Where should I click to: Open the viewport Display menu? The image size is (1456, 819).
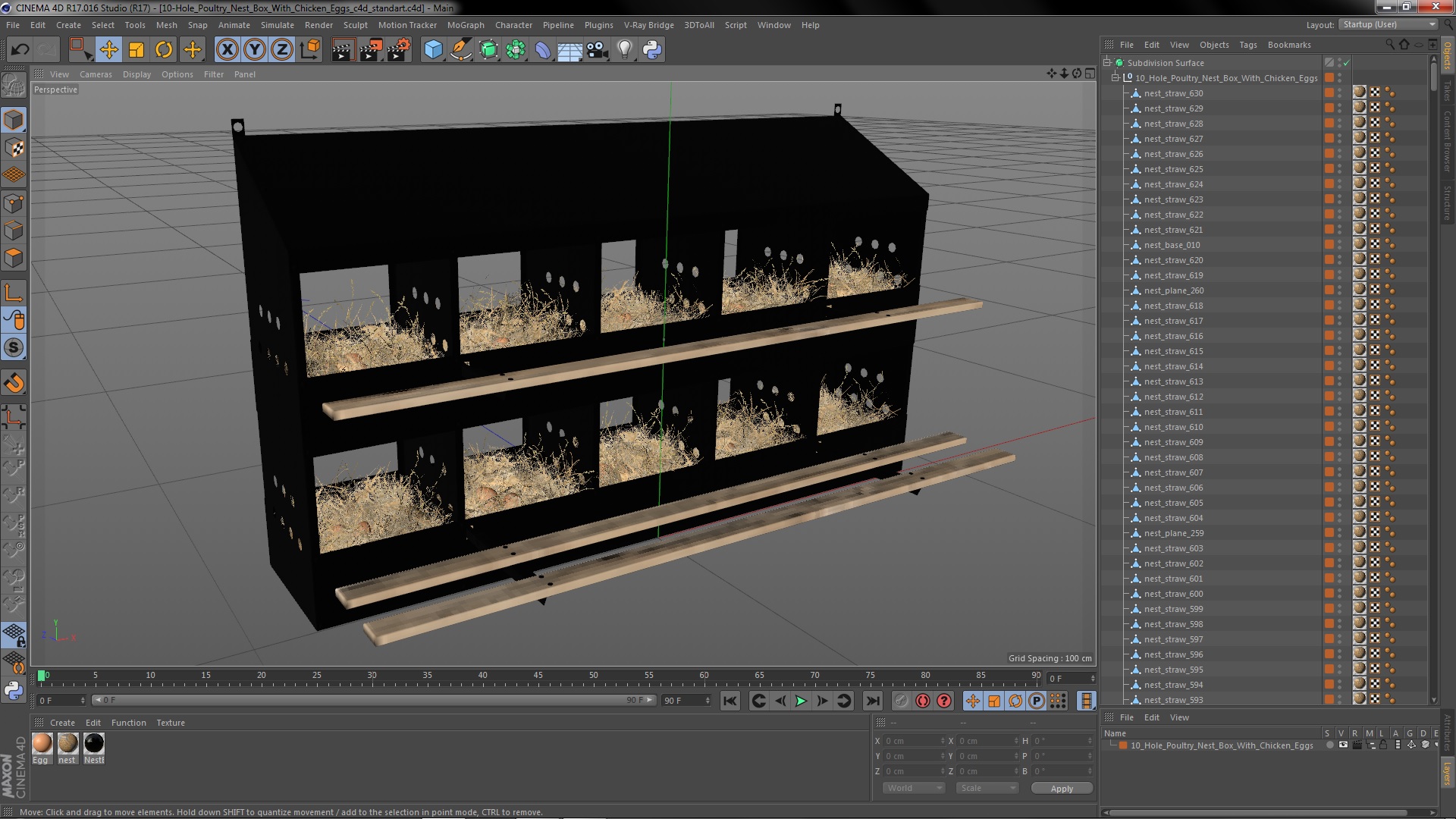136,74
